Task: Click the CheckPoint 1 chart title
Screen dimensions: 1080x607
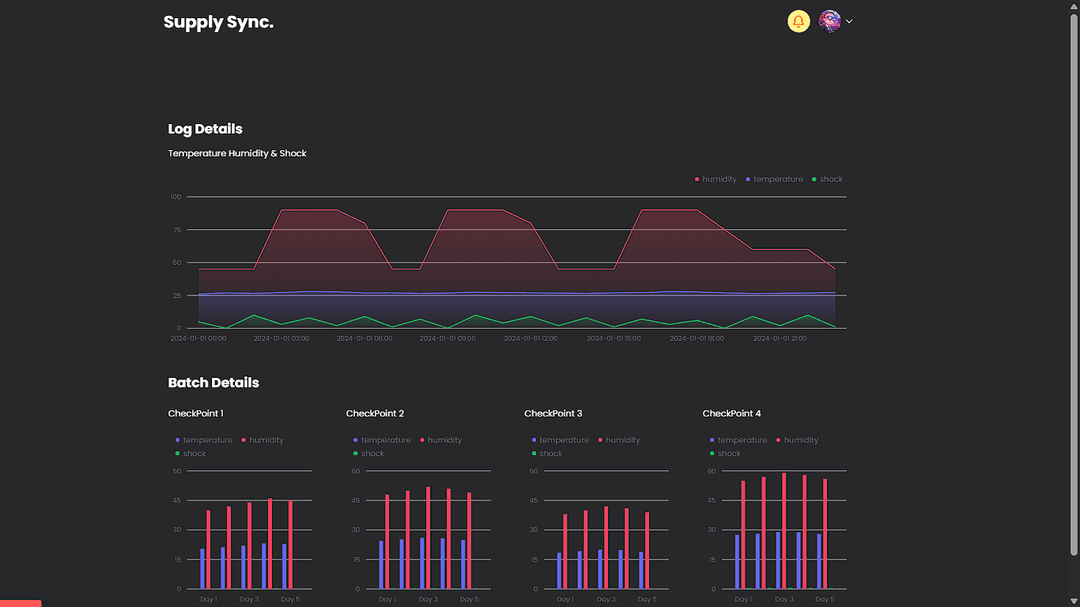Action: click(196, 413)
